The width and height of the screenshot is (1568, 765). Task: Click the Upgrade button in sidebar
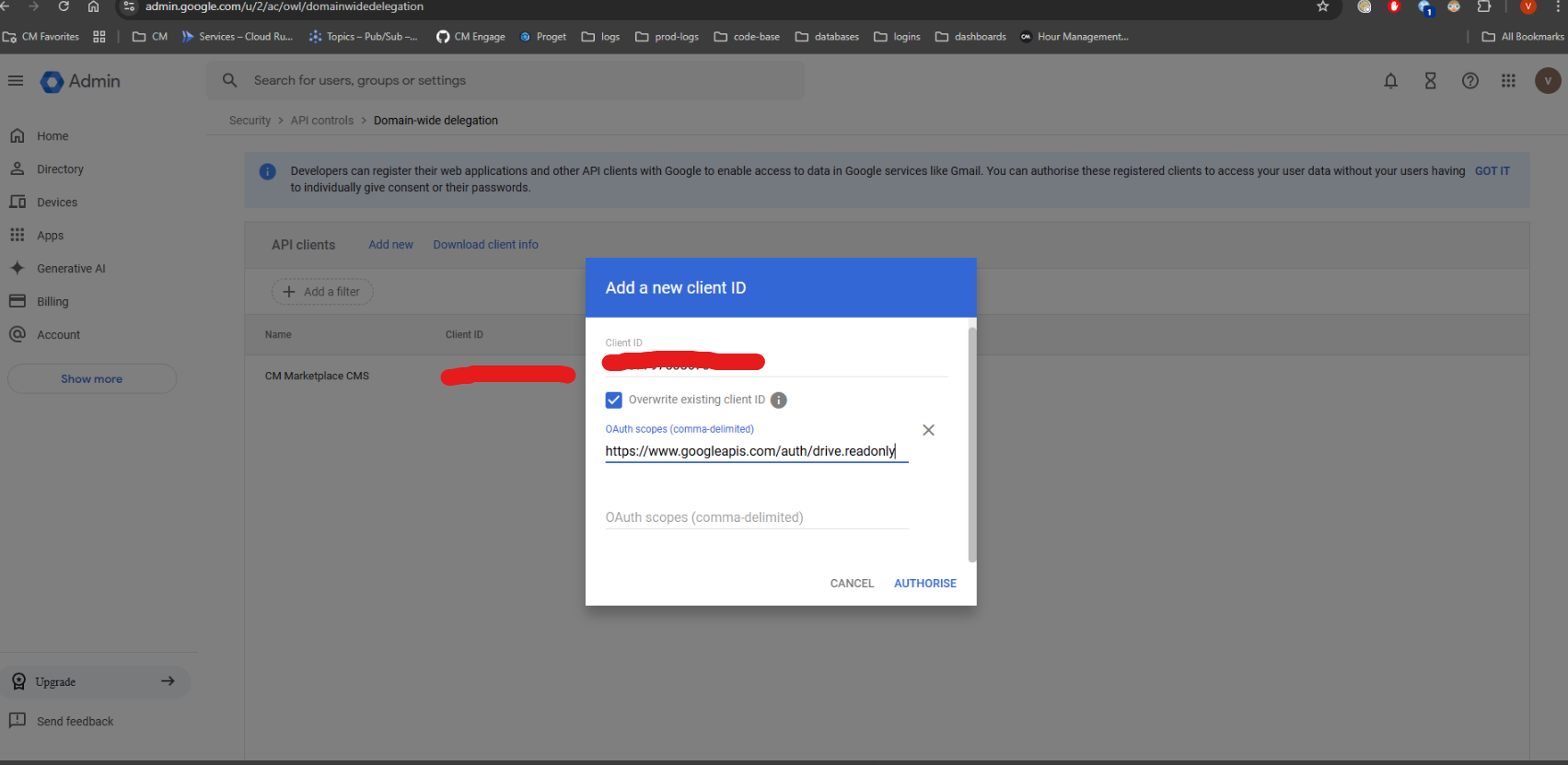coord(96,682)
